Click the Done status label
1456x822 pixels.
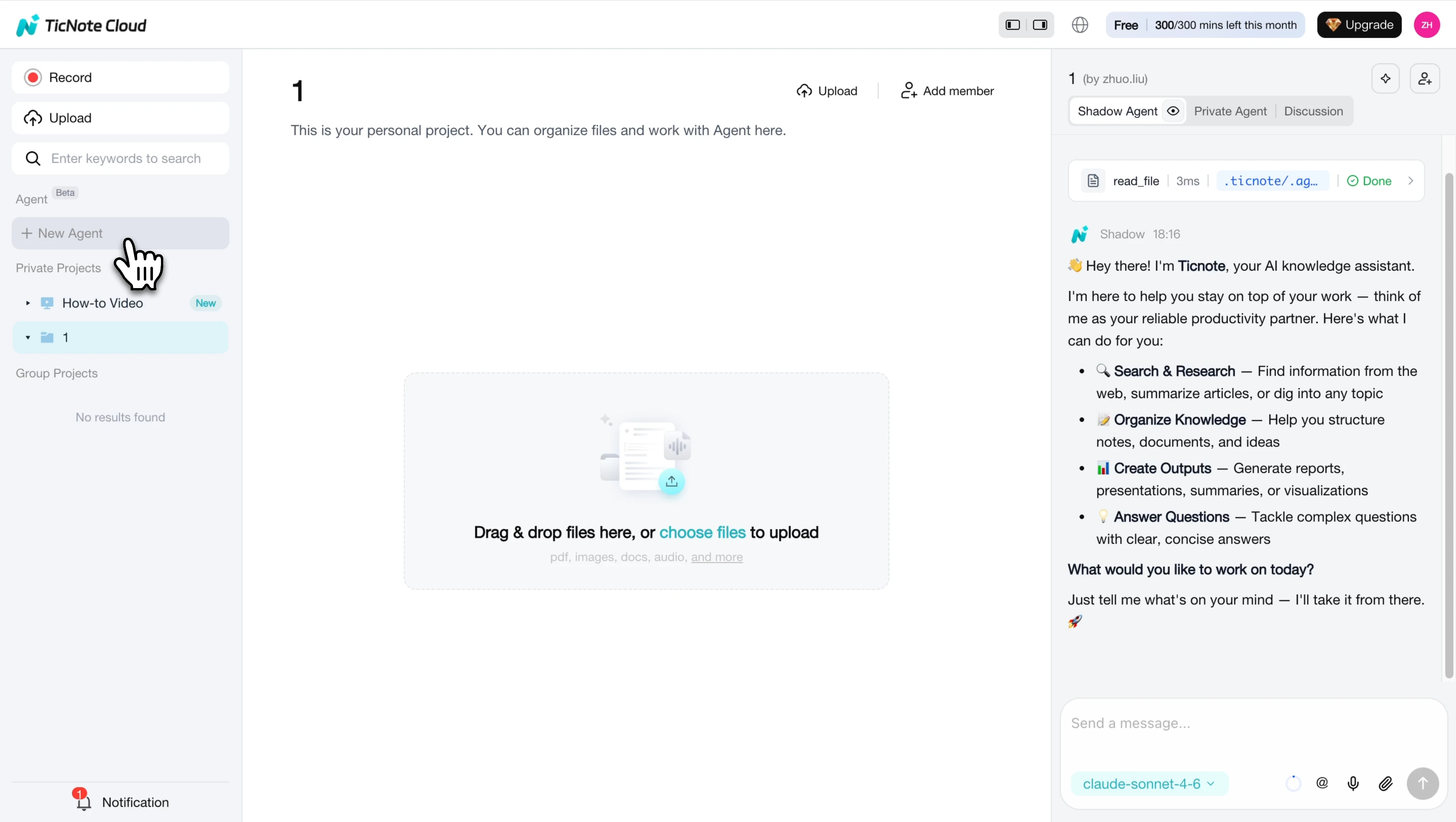tap(1369, 181)
